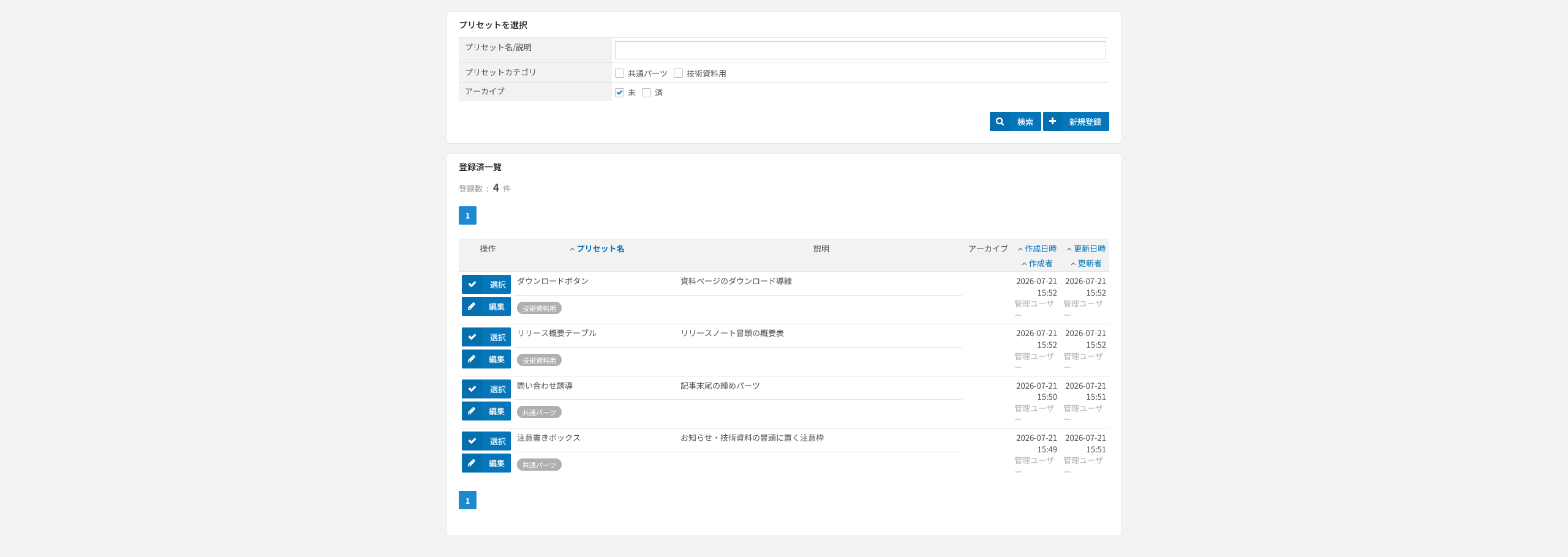Click description リリースノート冒頭の概要表

732,333
